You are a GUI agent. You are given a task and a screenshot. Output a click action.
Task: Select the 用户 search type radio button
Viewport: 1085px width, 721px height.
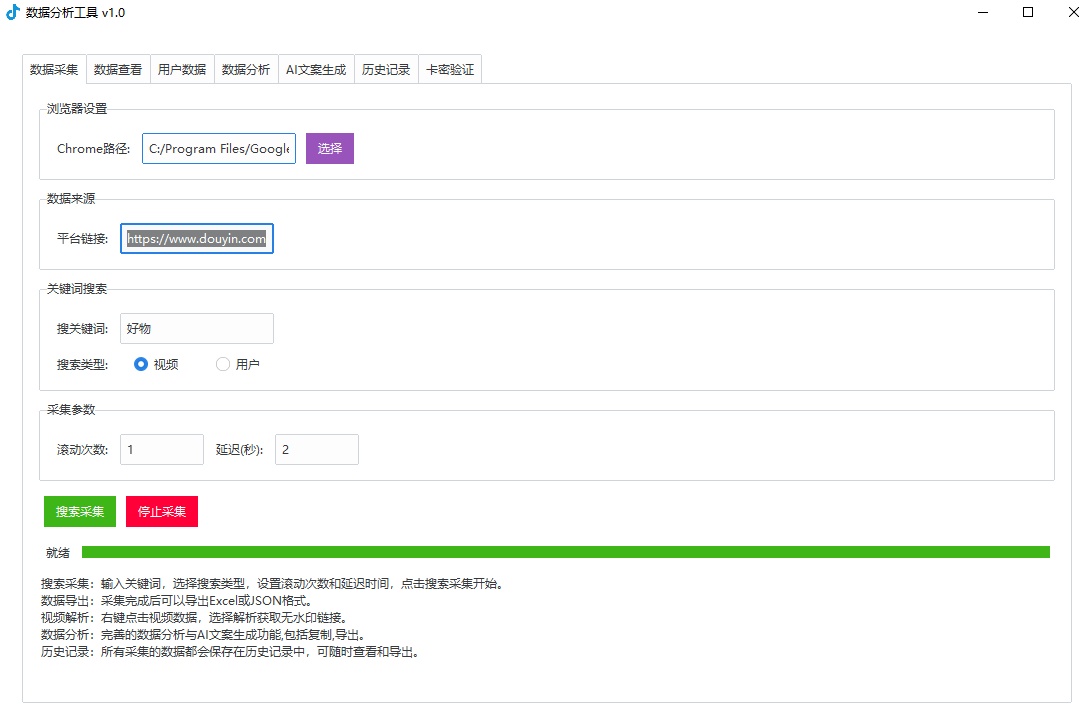223,364
